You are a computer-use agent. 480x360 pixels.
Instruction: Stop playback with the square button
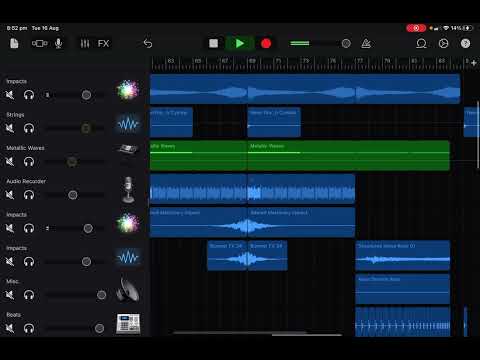click(213, 43)
